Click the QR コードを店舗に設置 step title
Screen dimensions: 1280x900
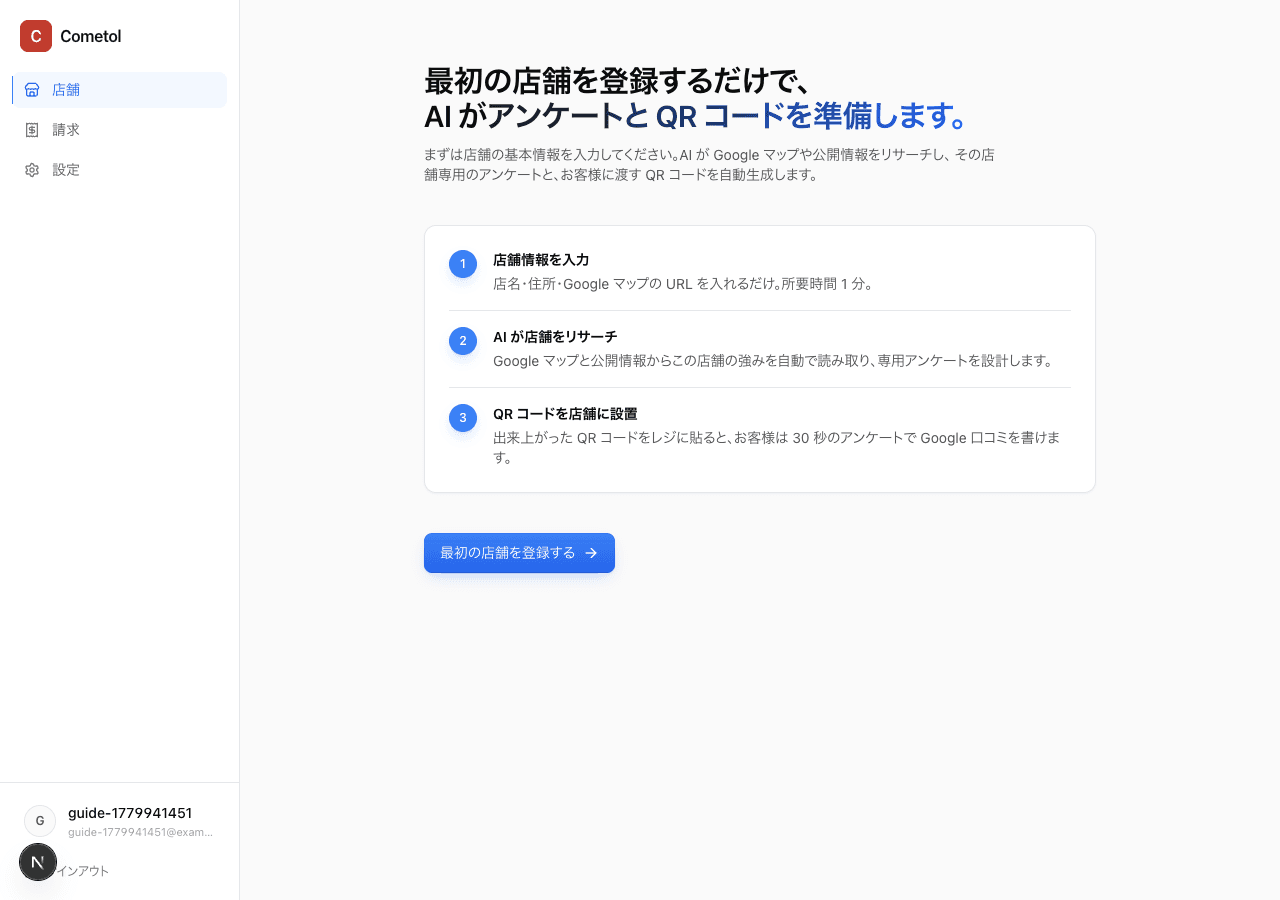(x=565, y=414)
